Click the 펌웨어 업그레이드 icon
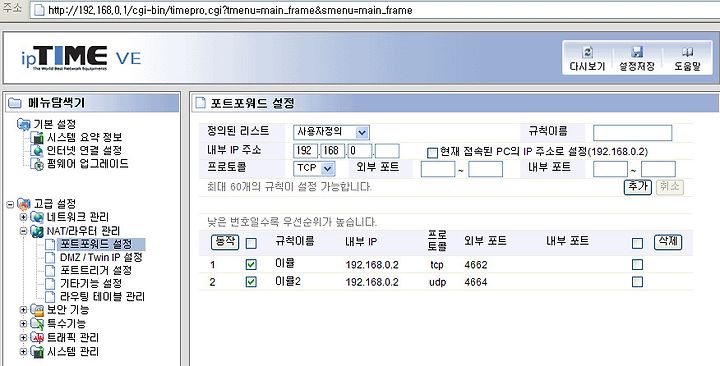The height and width of the screenshot is (366, 720). click(x=37, y=164)
